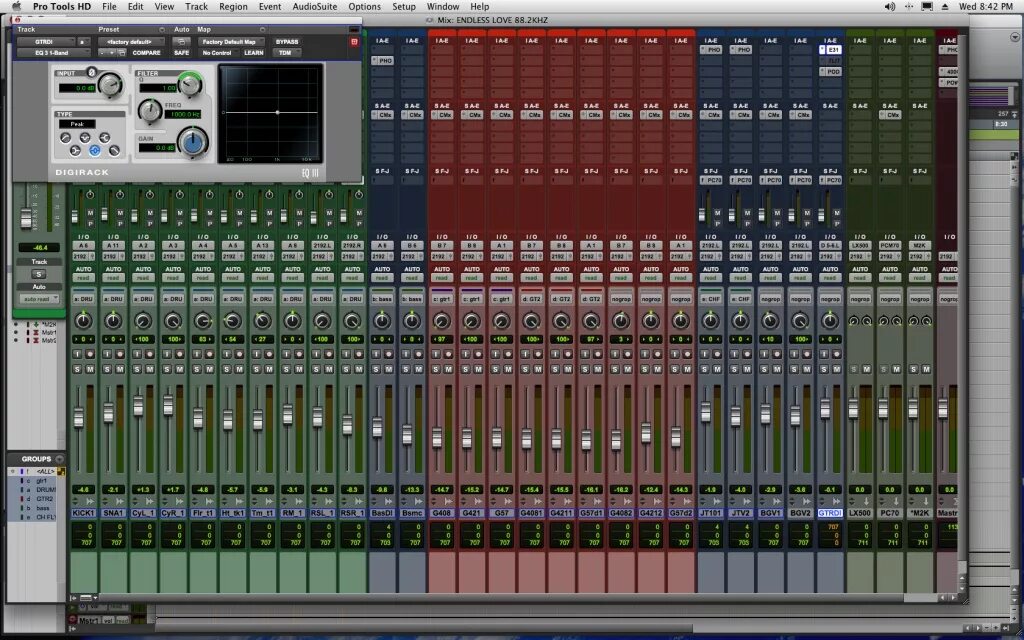Click the COMPARE button

click(x=146, y=53)
